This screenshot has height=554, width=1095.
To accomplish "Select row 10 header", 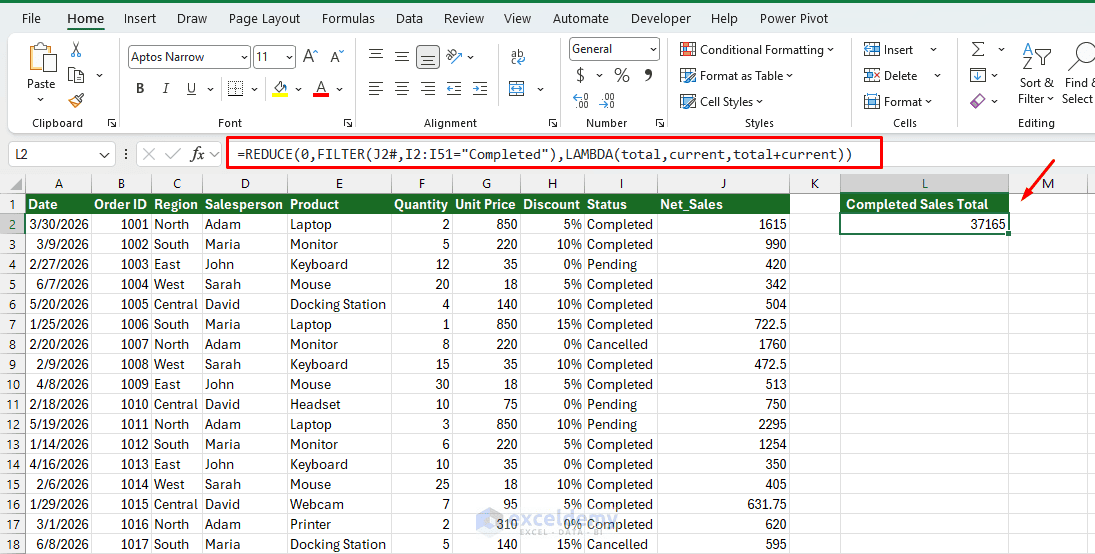I will 13,384.
